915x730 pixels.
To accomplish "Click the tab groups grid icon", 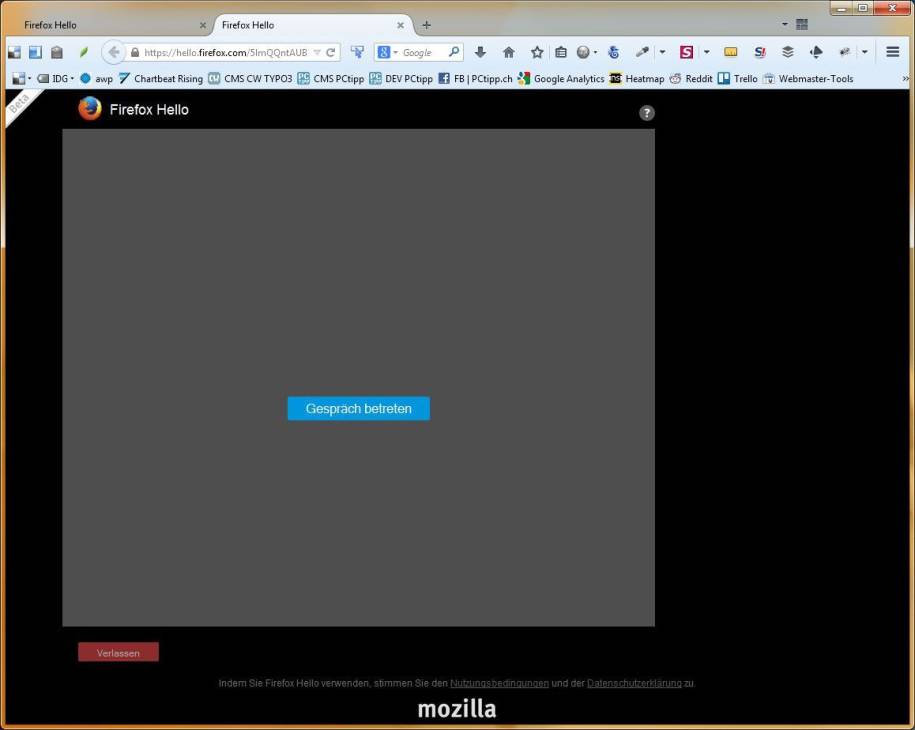I will [x=802, y=25].
